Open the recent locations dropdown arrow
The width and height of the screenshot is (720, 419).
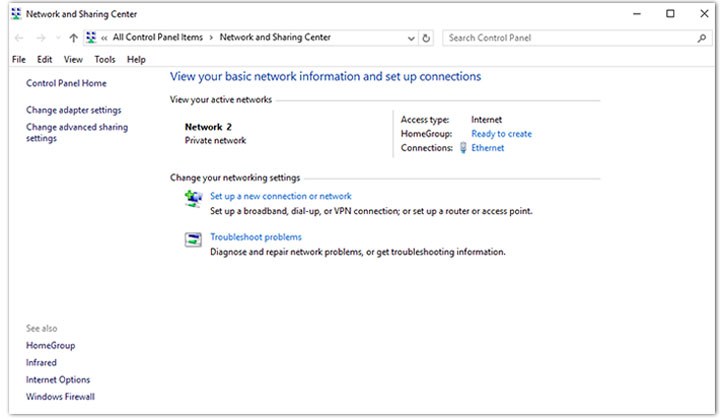[x=58, y=38]
